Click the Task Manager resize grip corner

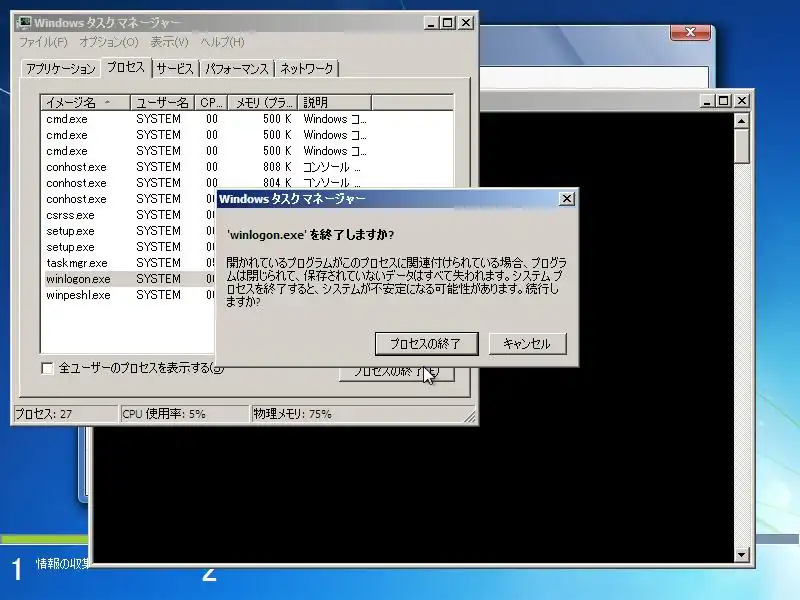pyautogui.click(x=470, y=417)
